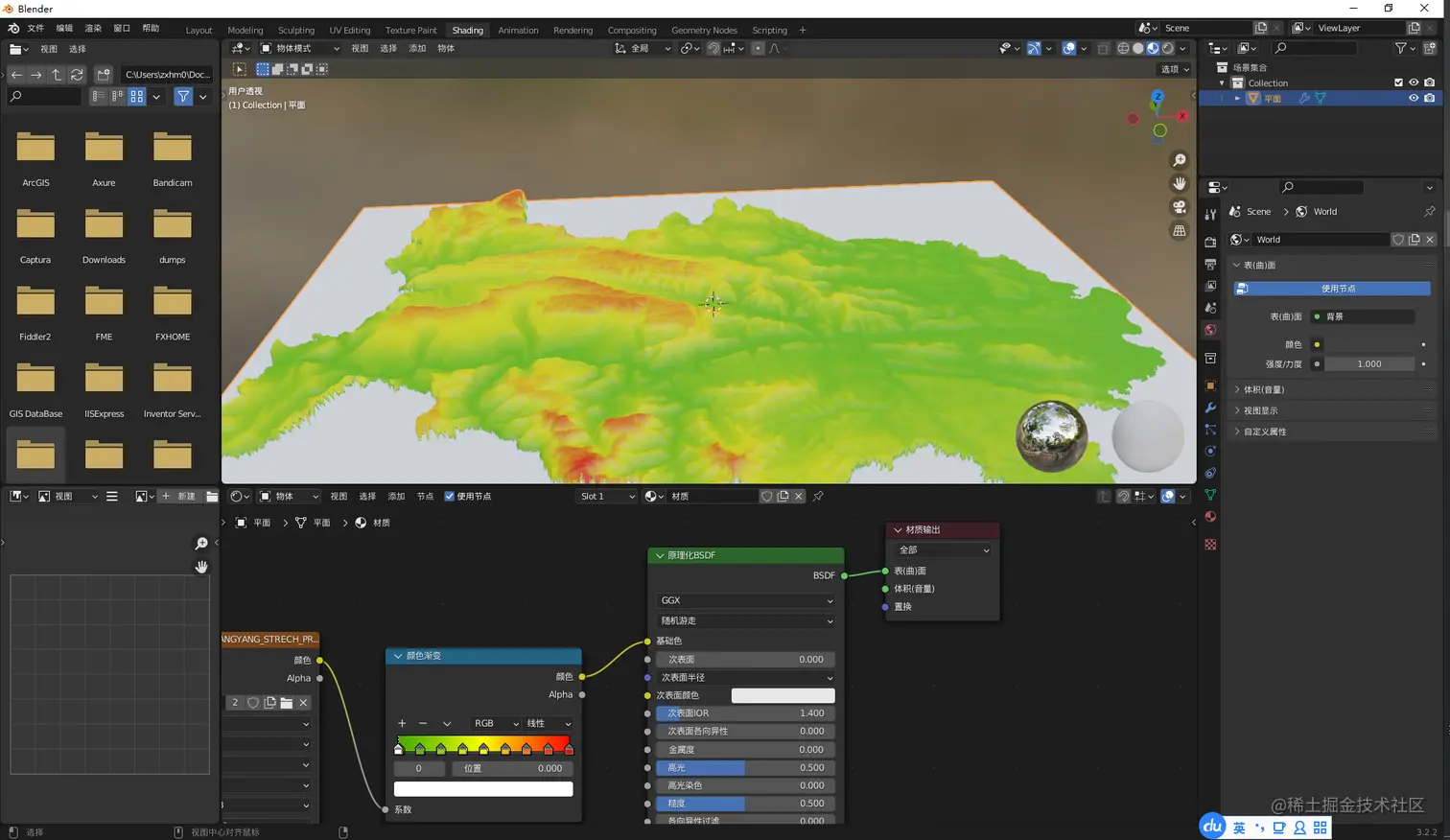This screenshot has width=1450, height=840.
Task: Toggle viewport gizmo display
Action: 1034,48
